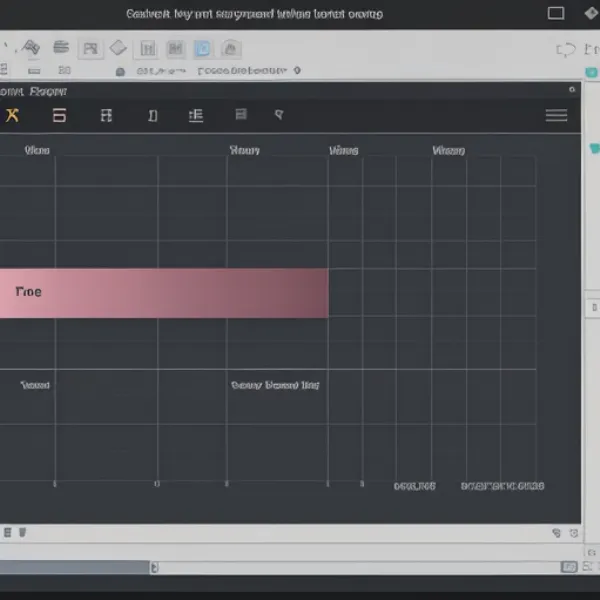Toggle the small marker icon in dark toolbar
The image size is (600, 600).
[x=279, y=115]
